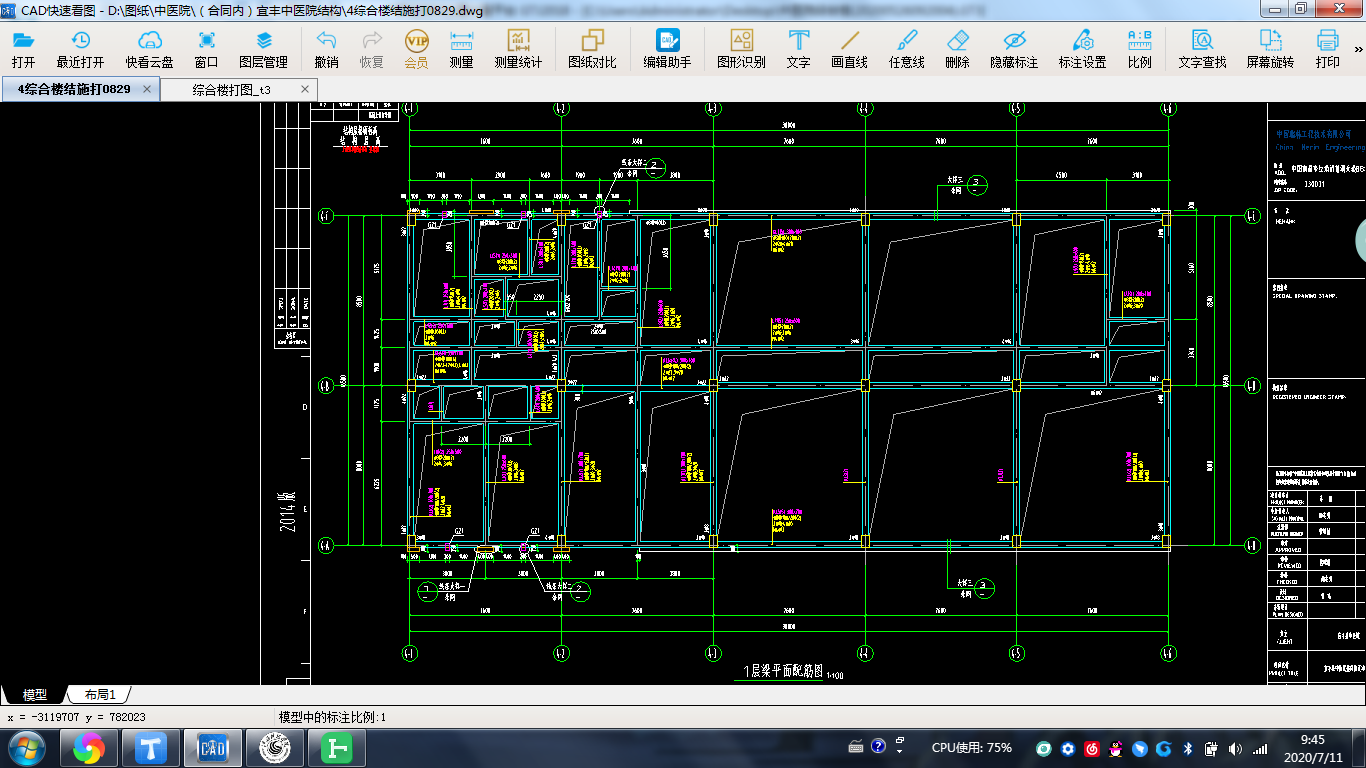
Task: Click the 比例 scale tool
Action: tap(1140, 48)
